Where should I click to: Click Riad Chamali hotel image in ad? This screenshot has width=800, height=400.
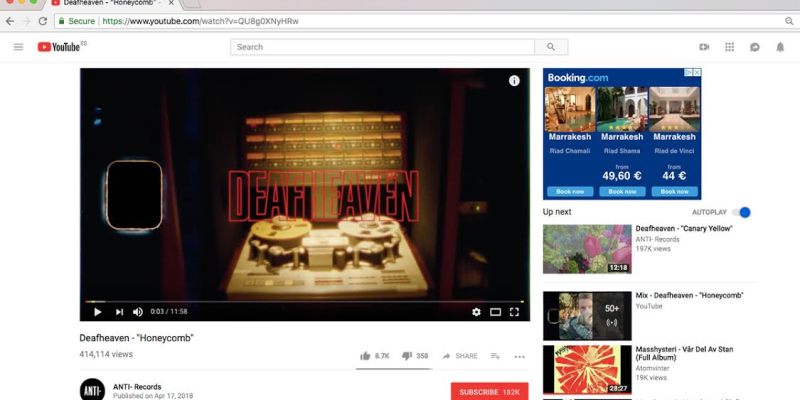coord(570,109)
